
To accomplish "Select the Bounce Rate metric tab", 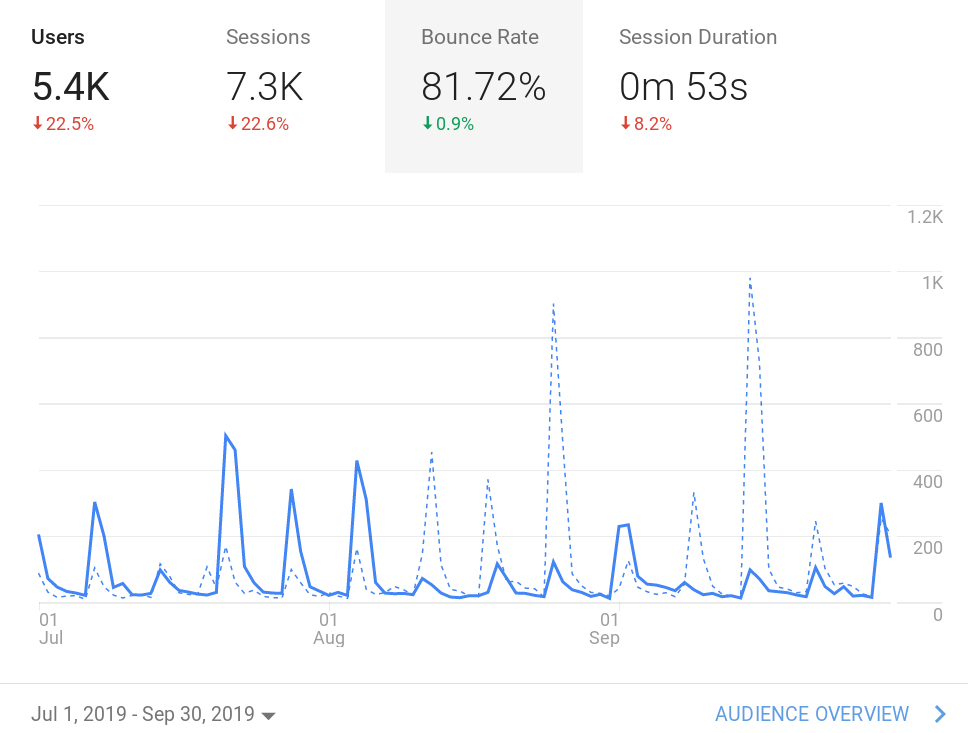I will pyautogui.click(x=484, y=86).
